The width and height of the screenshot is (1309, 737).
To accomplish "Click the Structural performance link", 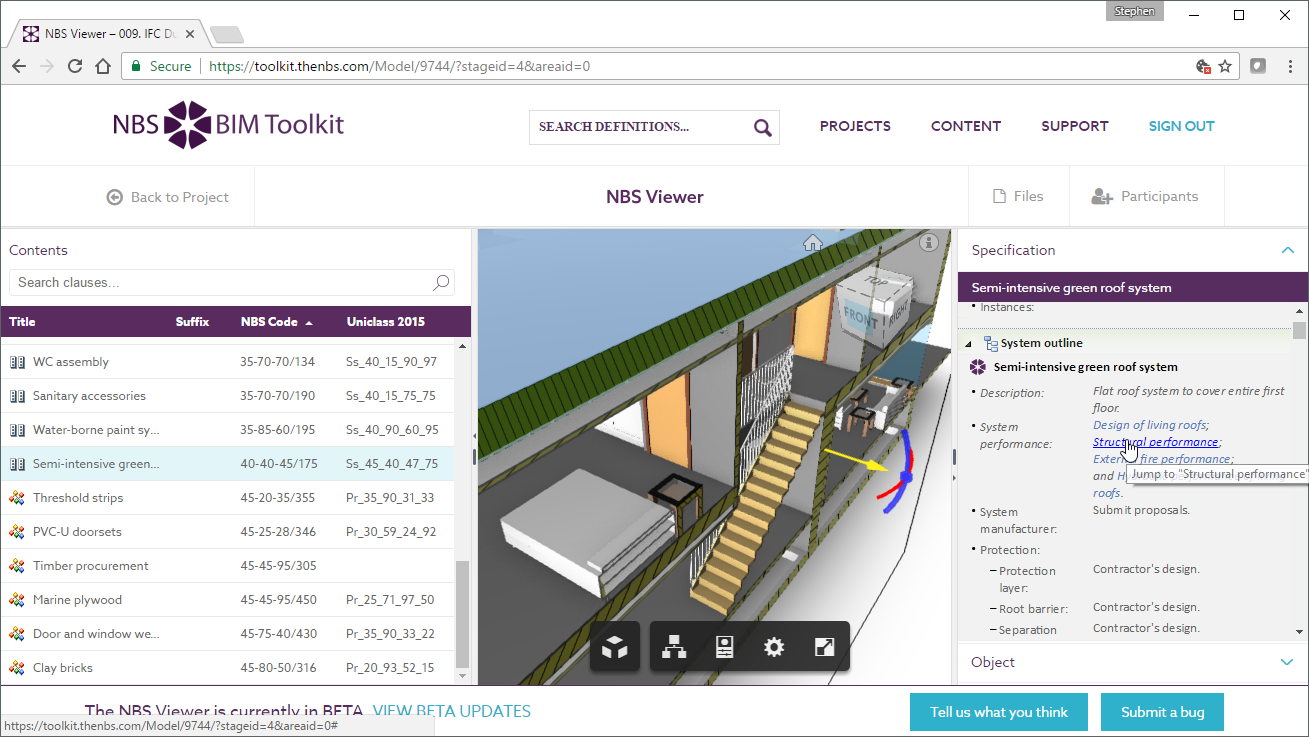I will 1155,441.
